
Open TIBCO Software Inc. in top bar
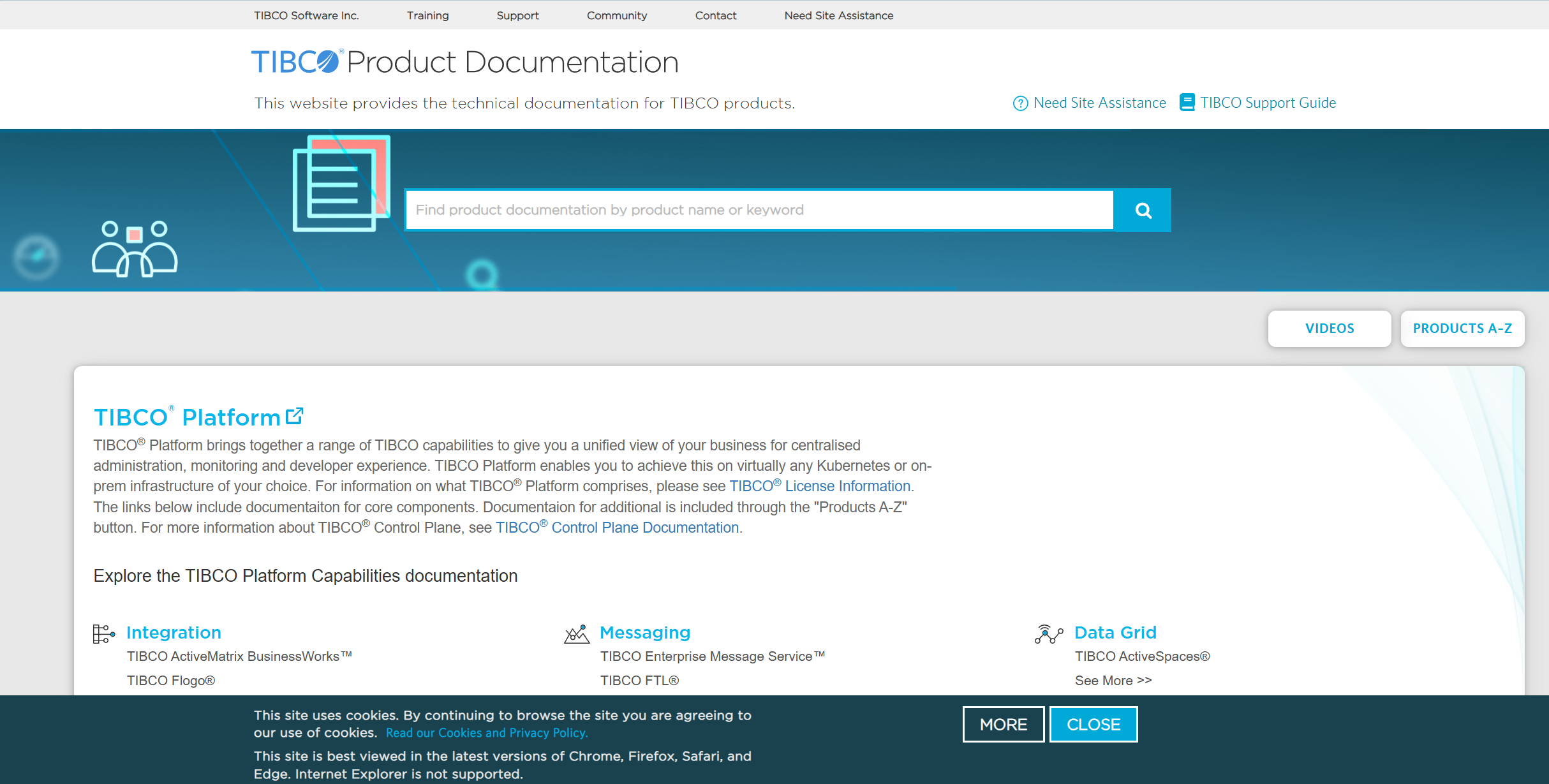(x=306, y=15)
